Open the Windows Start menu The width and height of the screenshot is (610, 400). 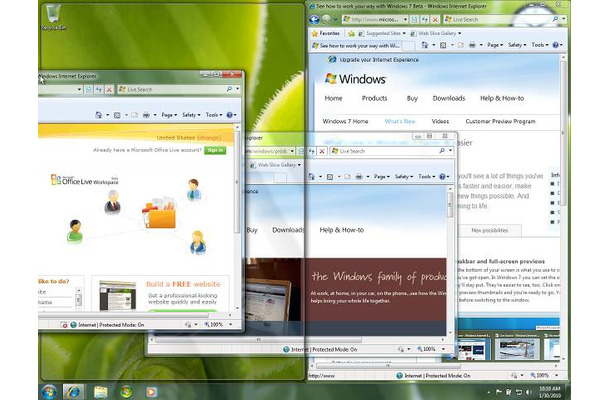[49, 392]
